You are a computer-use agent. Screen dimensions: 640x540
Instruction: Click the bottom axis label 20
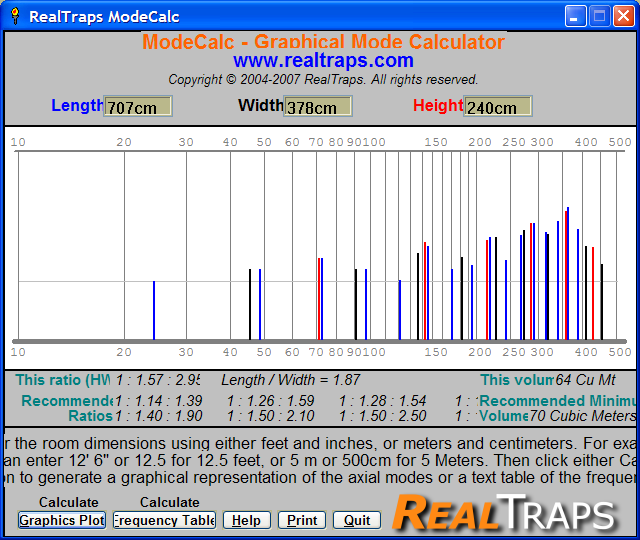(124, 352)
